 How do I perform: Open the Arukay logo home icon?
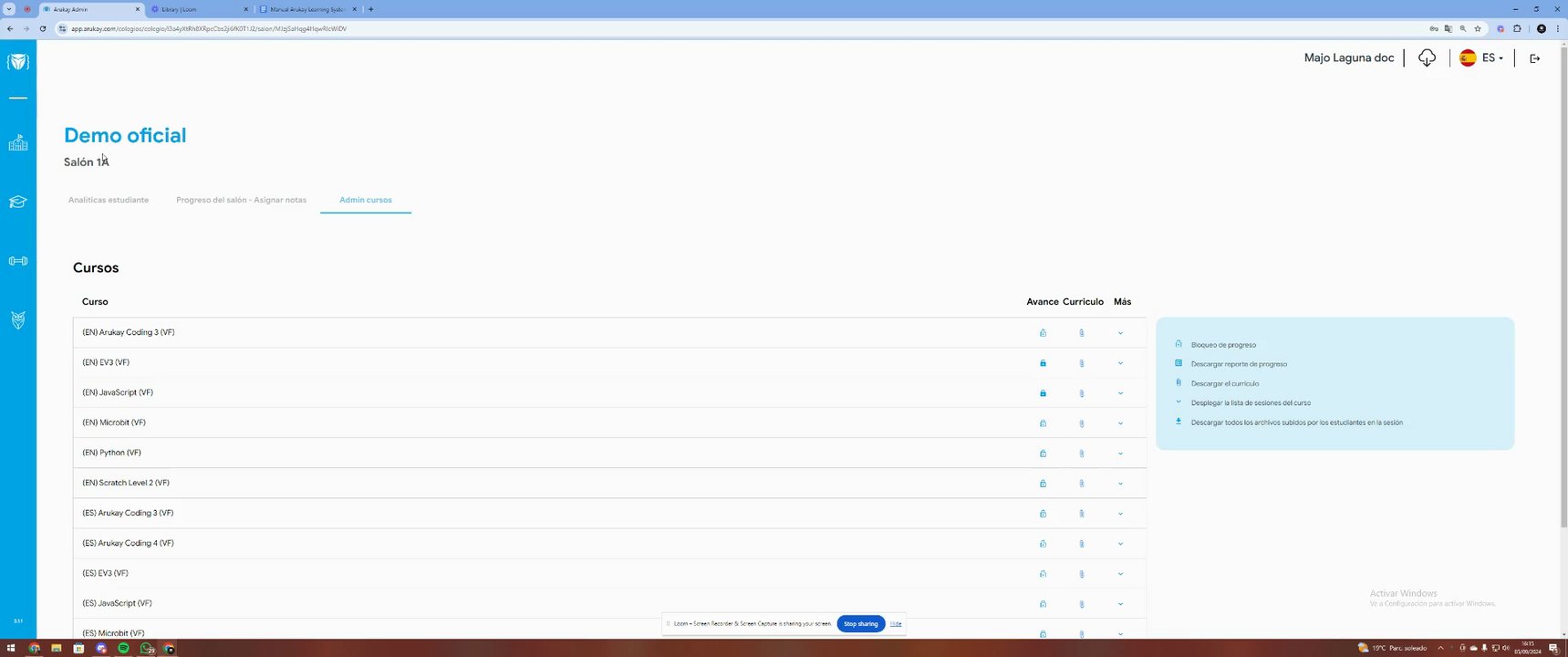[18, 62]
